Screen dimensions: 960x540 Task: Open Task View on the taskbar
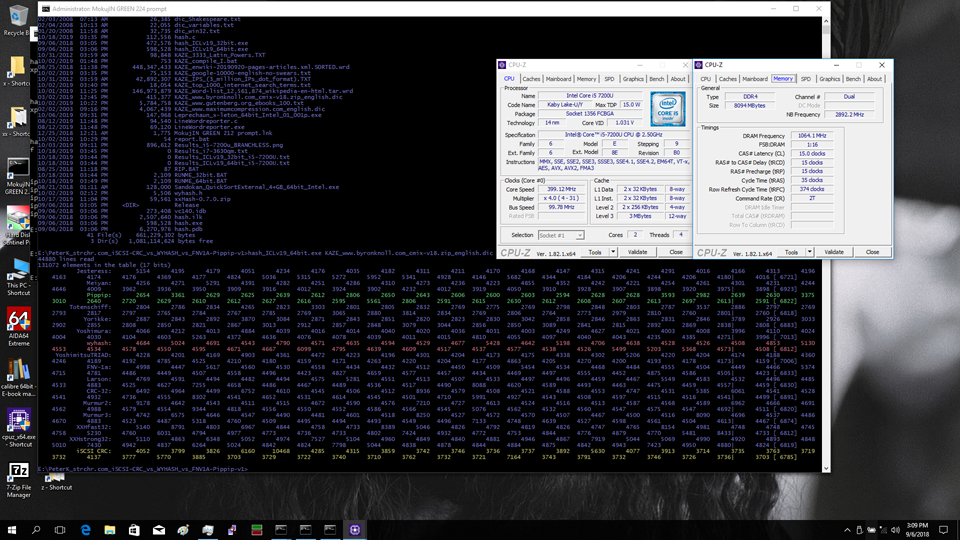pyautogui.click(x=60, y=530)
